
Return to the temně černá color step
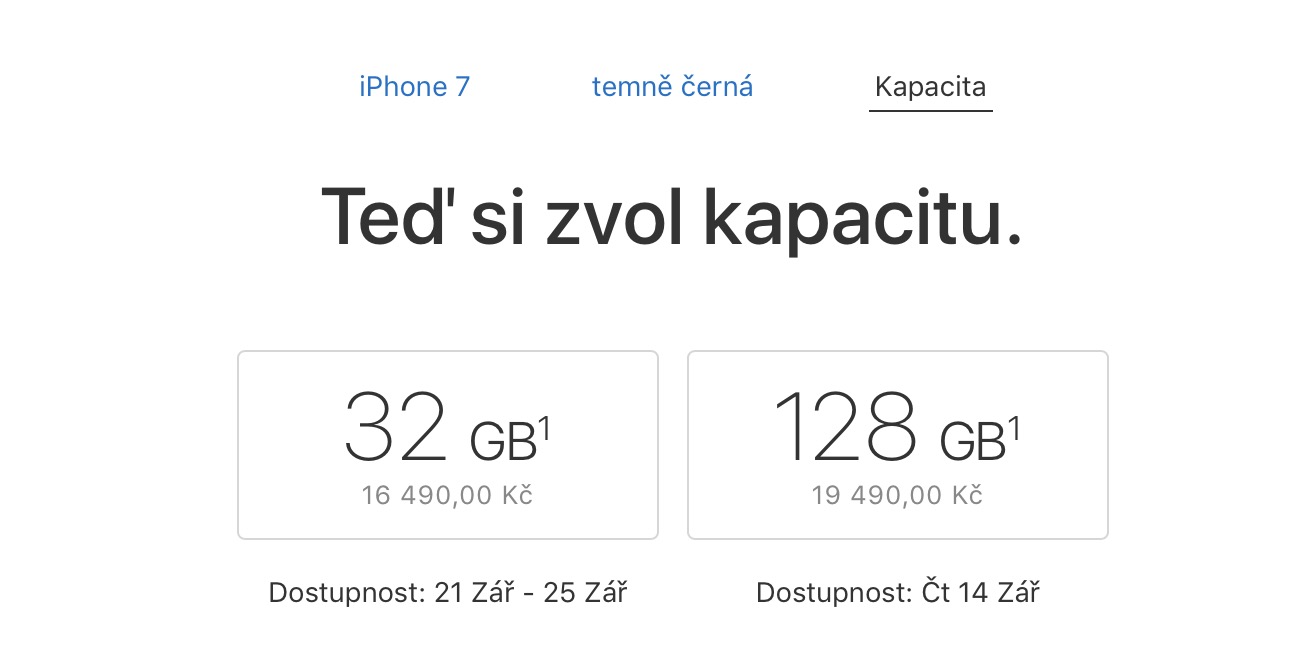672,87
